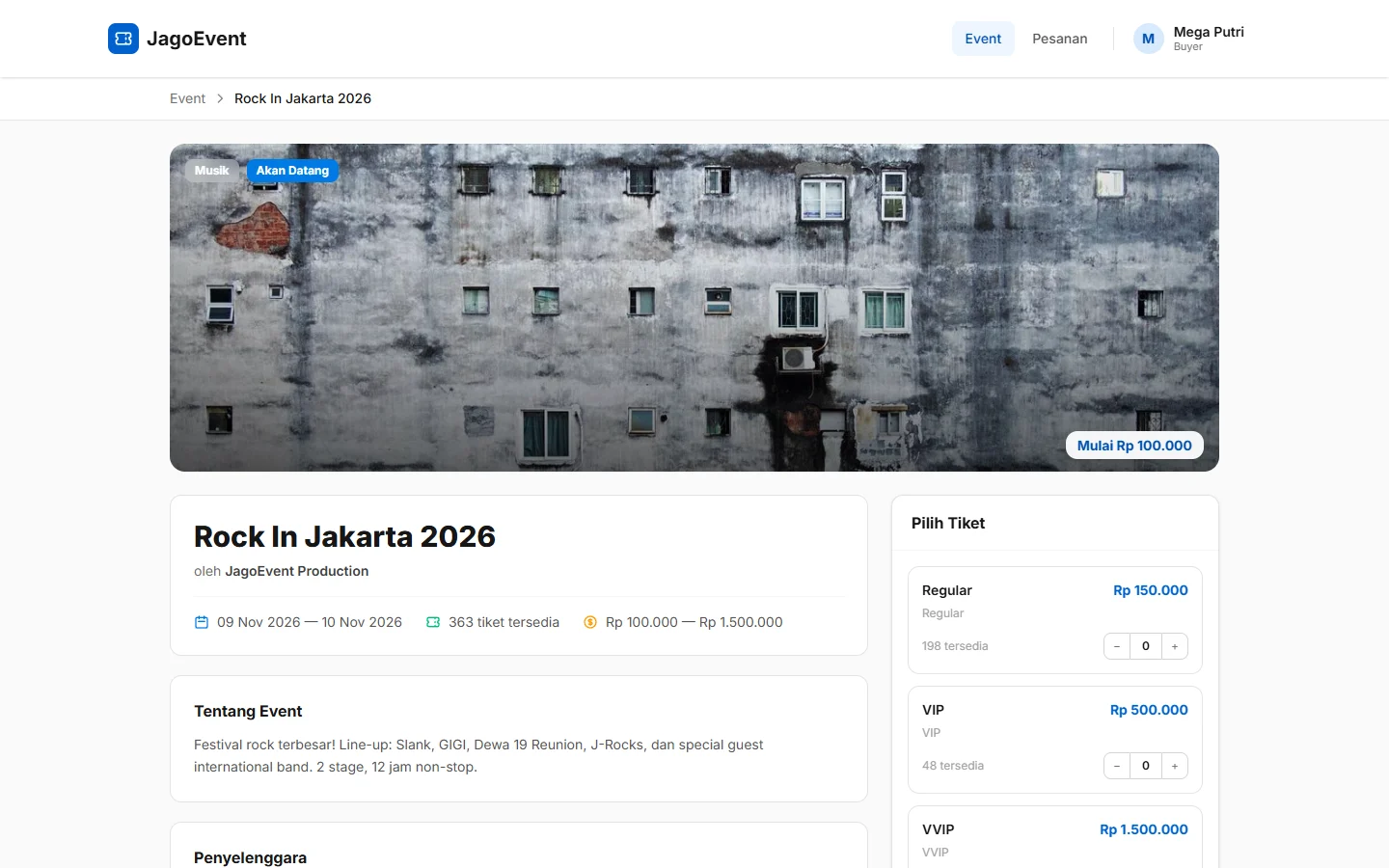Click organizer name JagoEvent Production

[297, 571]
